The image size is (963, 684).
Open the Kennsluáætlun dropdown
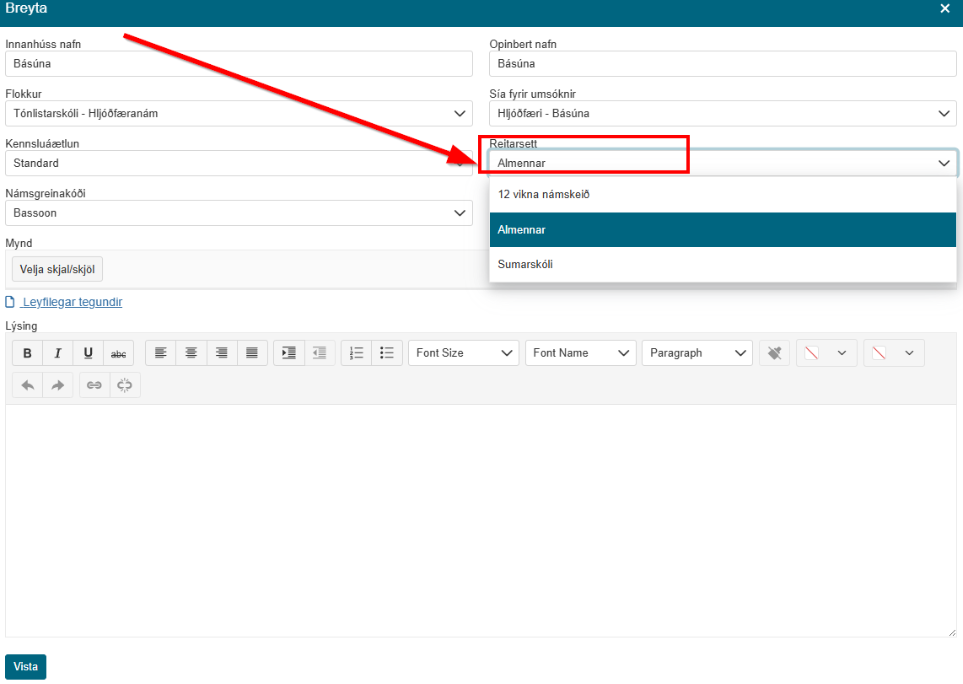coord(239,163)
